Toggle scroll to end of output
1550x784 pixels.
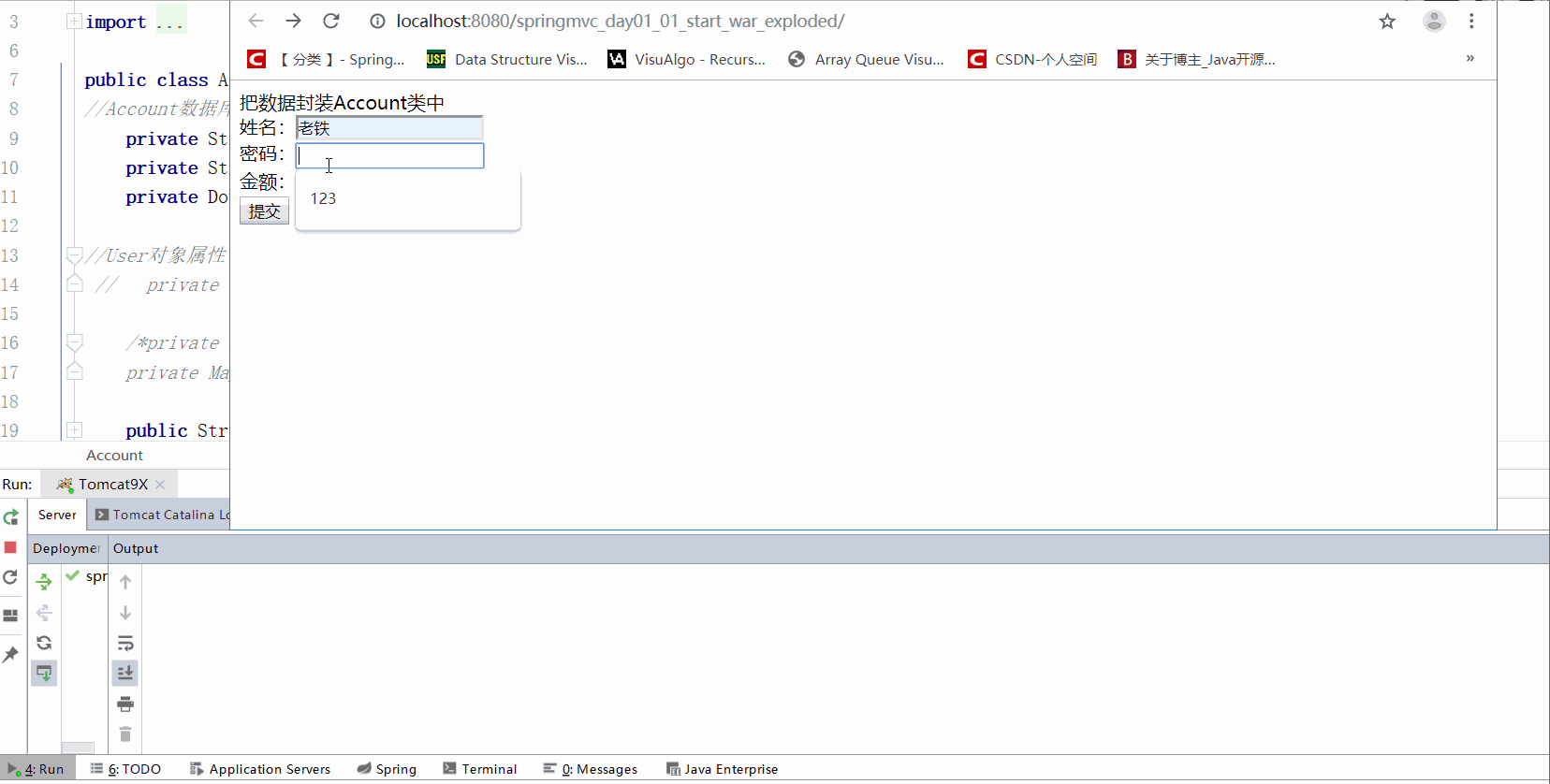pyautogui.click(x=125, y=673)
